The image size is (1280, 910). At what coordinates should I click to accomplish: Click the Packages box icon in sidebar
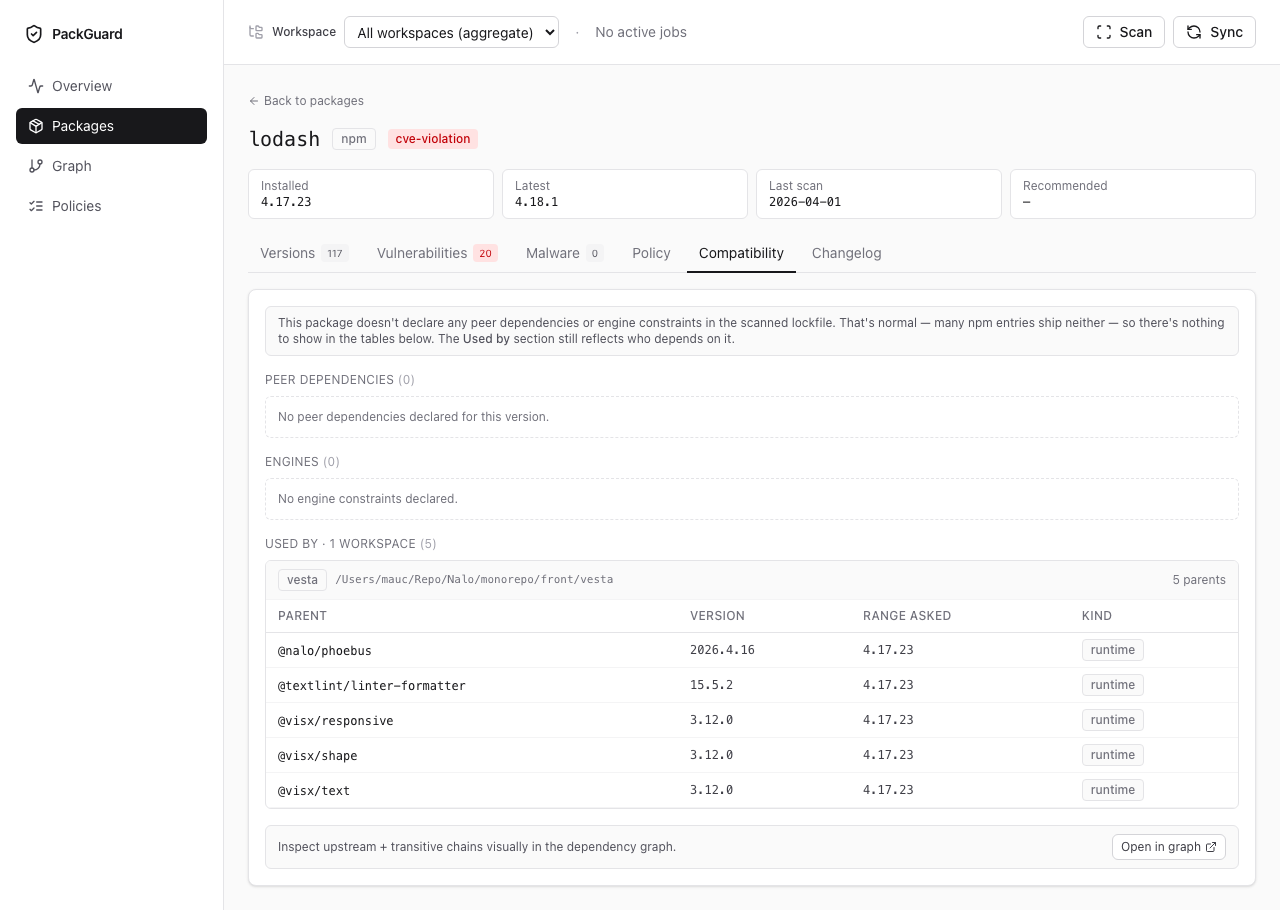36,126
